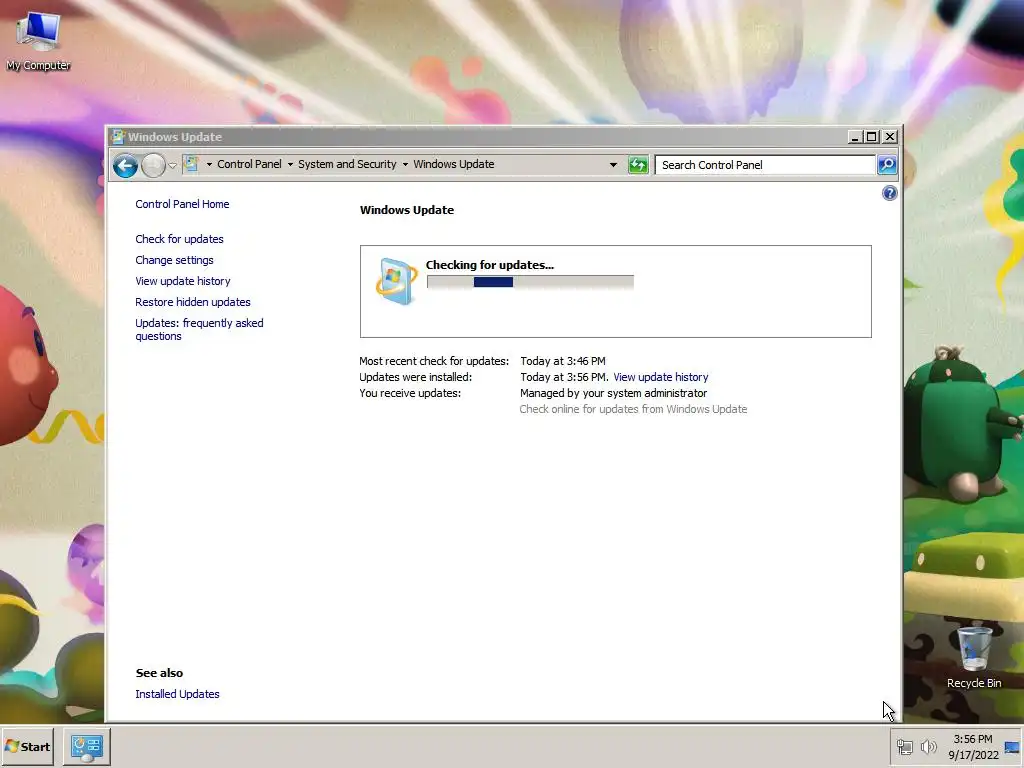Click the 'See also' heading
Screen dimensions: 1024x768
(159, 673)
